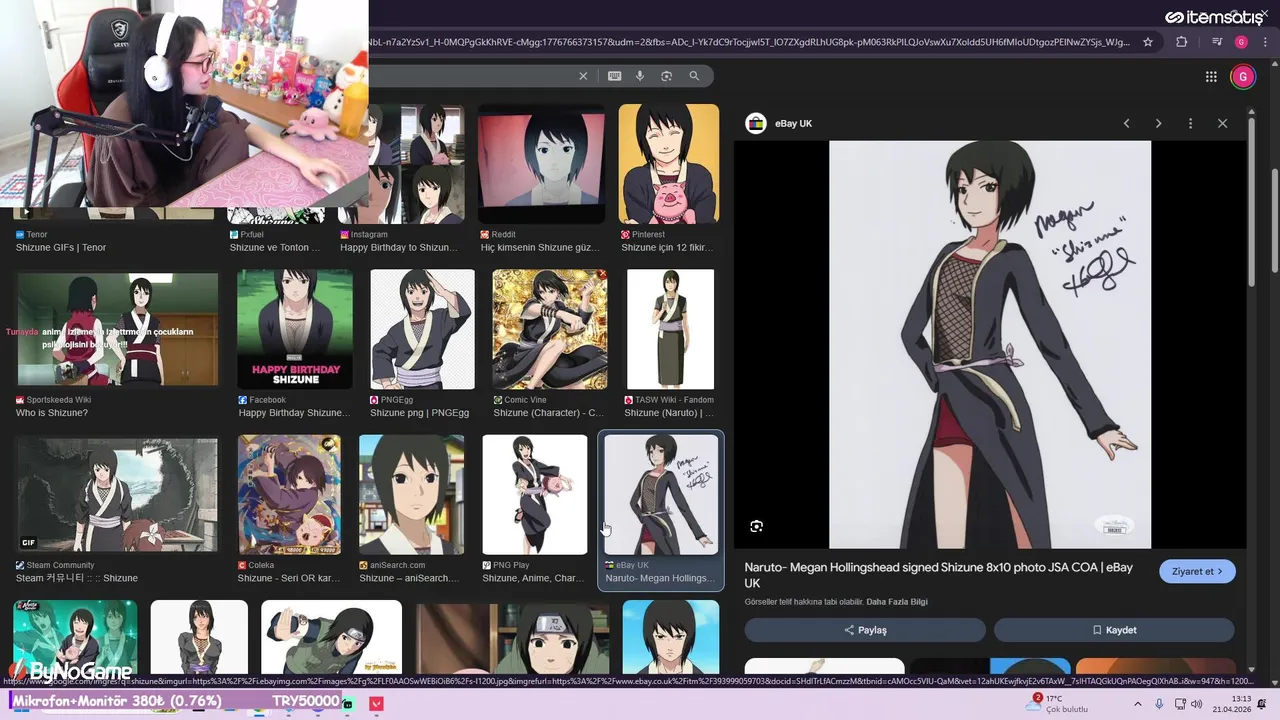Open the TASW Wiki - Fandom thumbnail
Screen dimensions: 1280x720
click(670, 329)
